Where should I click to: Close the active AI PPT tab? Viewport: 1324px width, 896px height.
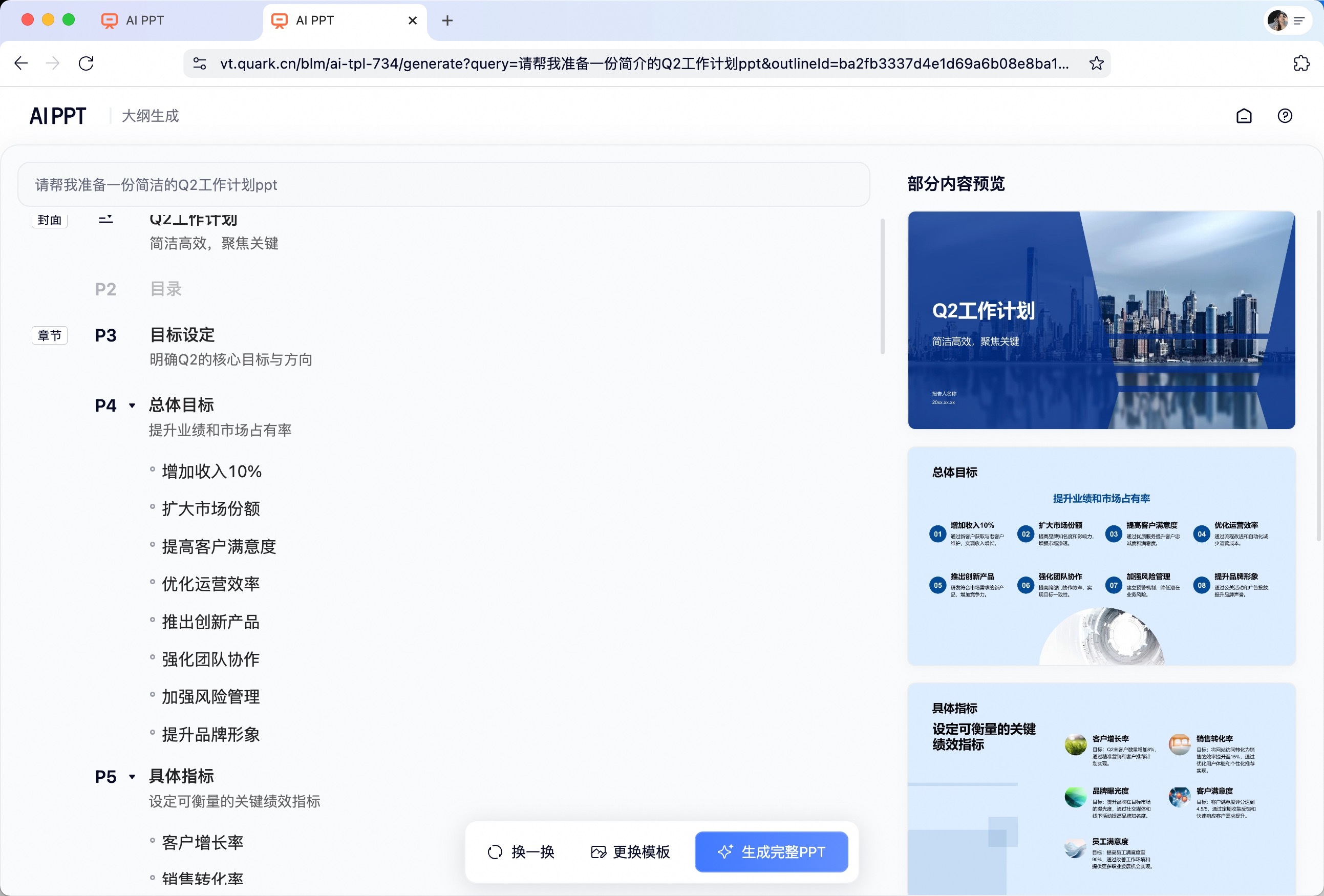[413, 20]
